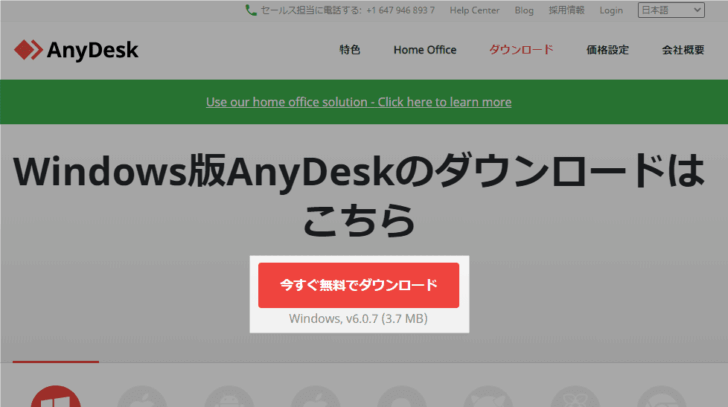This screenshot has width=728, height=407.
Task: Open the 採用情報 link
Action: tap(566, 10)
